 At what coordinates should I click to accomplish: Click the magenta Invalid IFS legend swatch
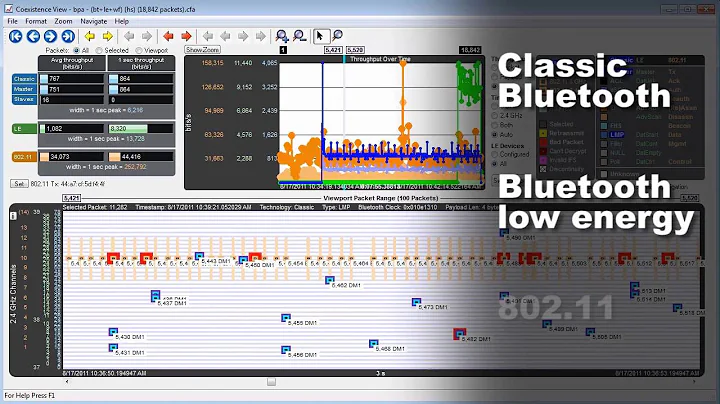[x=543, y=160]
